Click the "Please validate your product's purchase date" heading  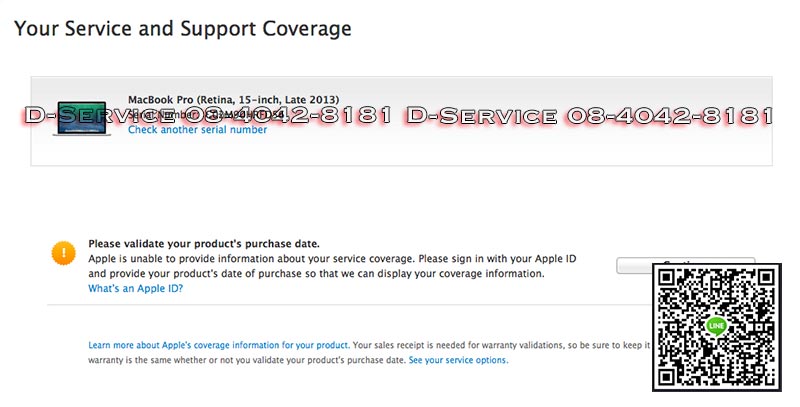click(204, 243)
